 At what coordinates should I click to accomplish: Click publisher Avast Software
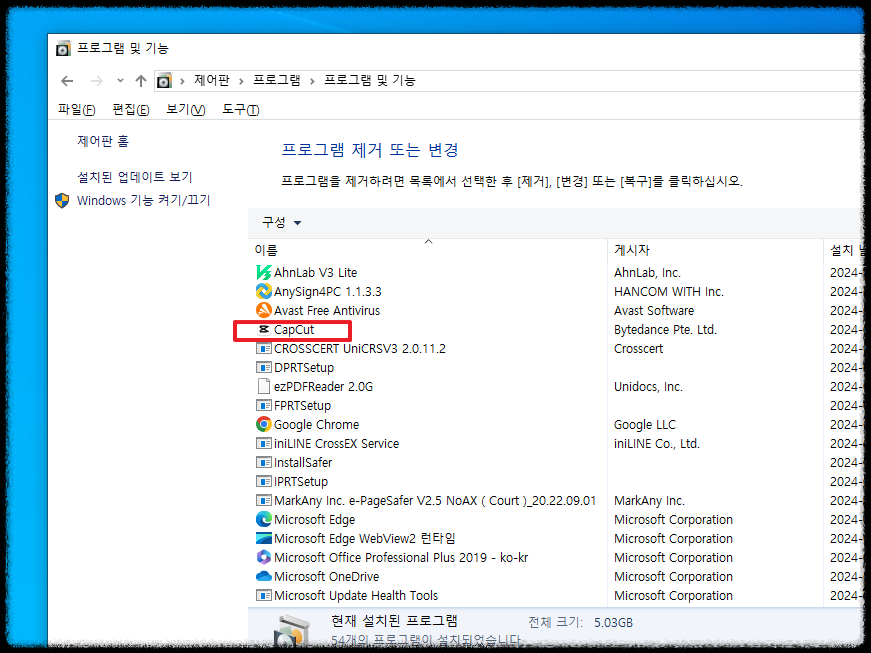pyautogui.click(x=654, y=310)
